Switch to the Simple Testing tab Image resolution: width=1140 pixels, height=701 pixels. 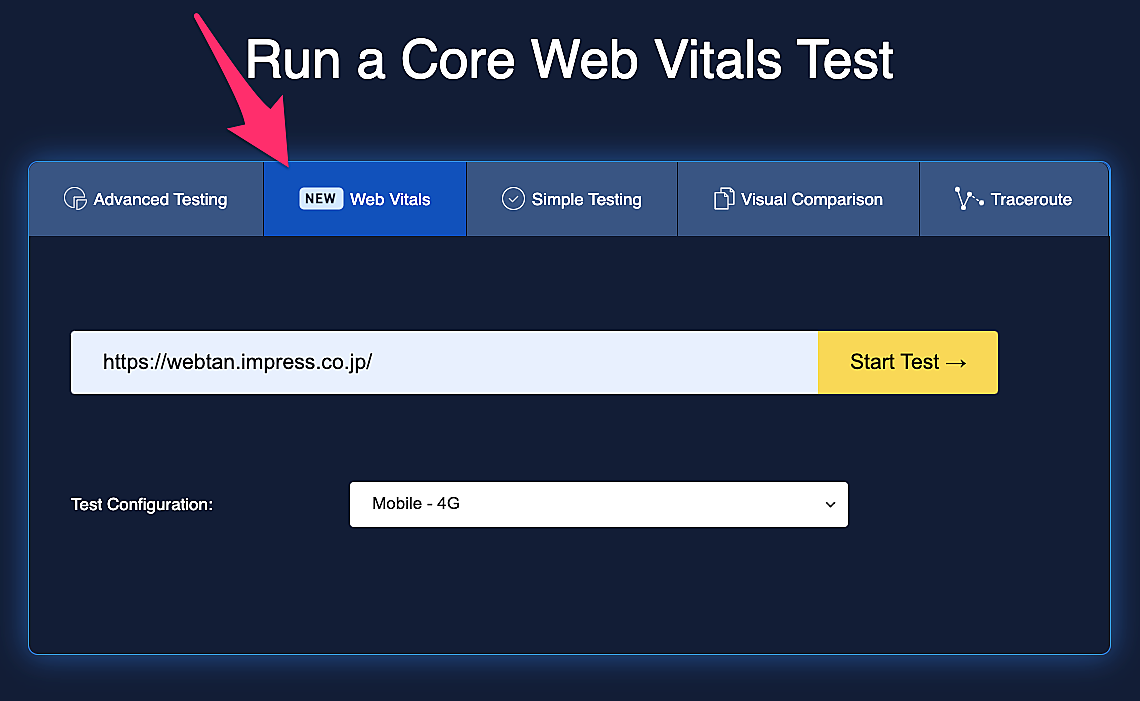[x=586, y=199]
